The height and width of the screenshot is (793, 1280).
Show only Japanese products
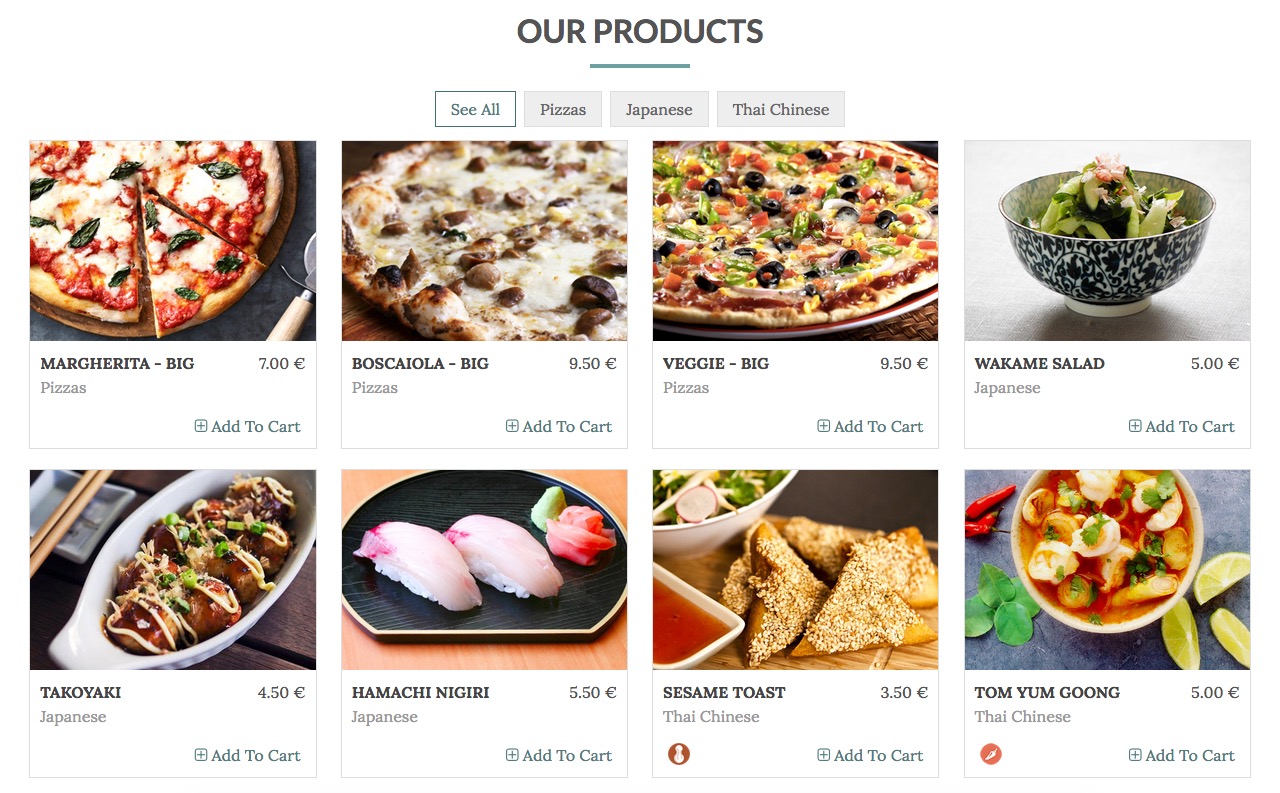click(659, 109)
